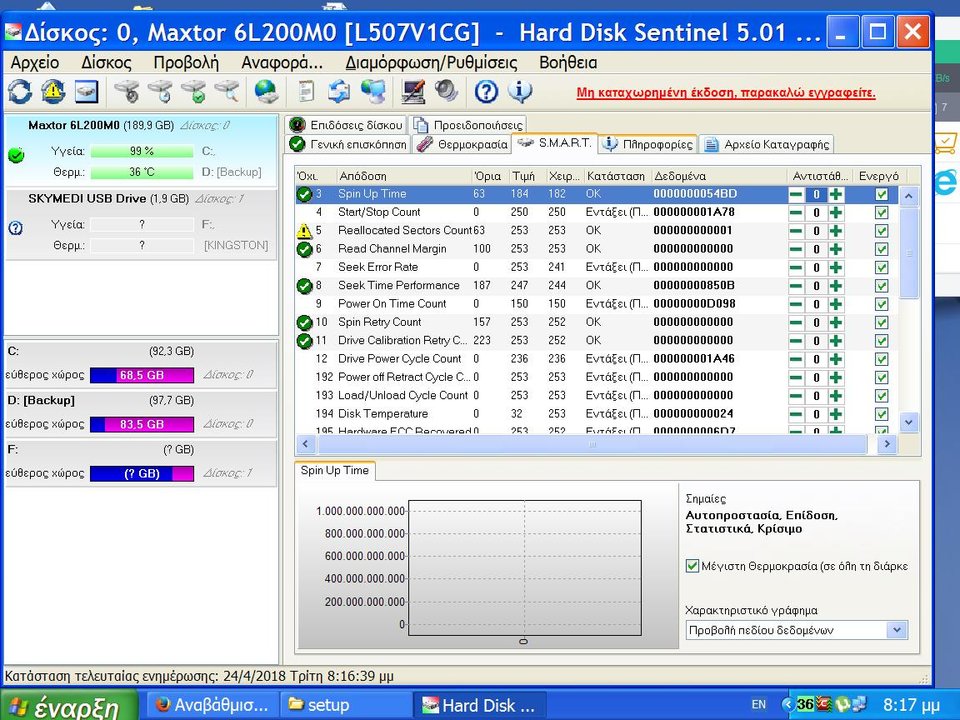Toggle the Ενεργό checkbox for Spin Retry Count
Viewport: 960px width, 720px height.
click(x=881, y=323)
